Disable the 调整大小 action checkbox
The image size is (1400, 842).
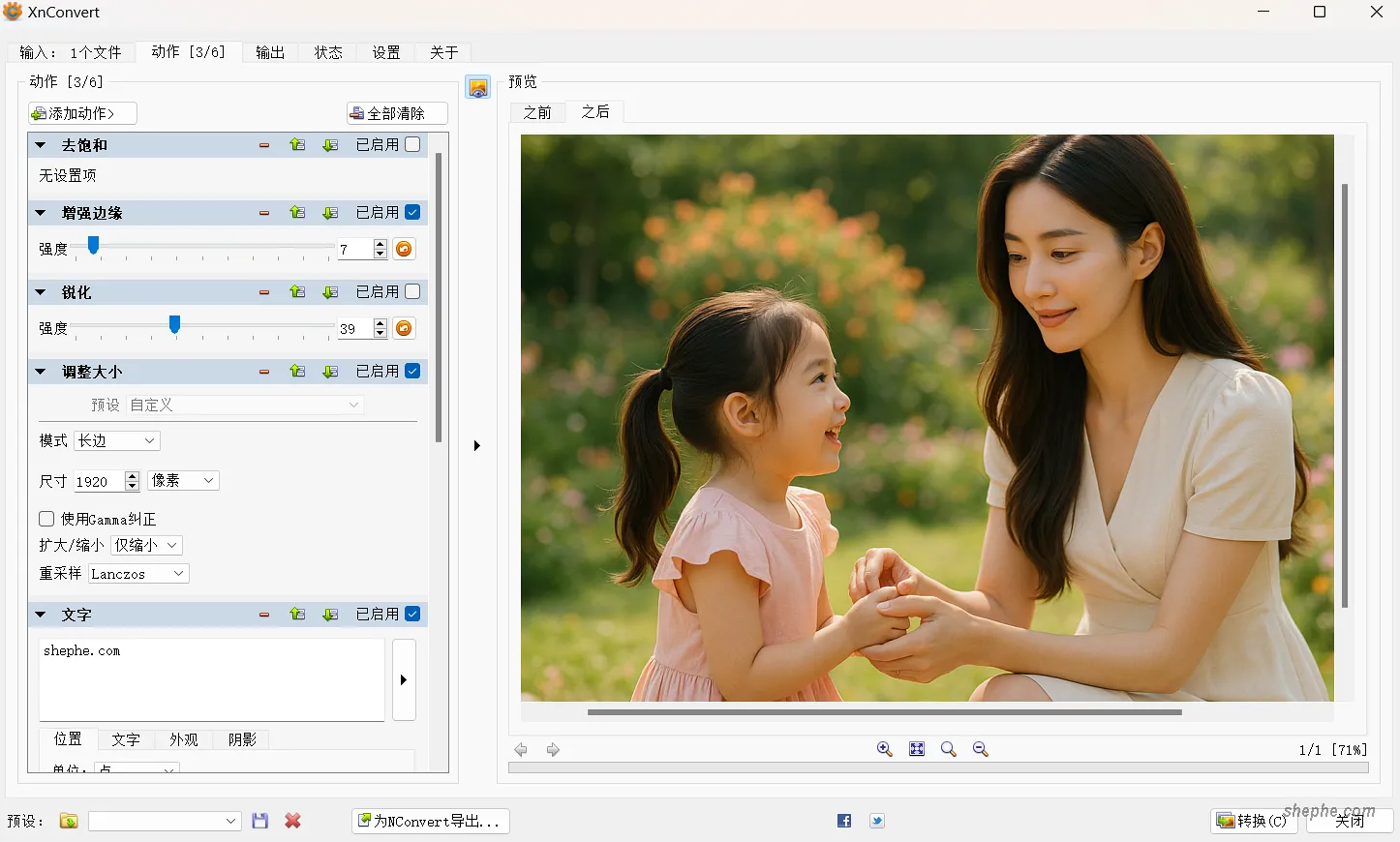click(x=412, y=371)
